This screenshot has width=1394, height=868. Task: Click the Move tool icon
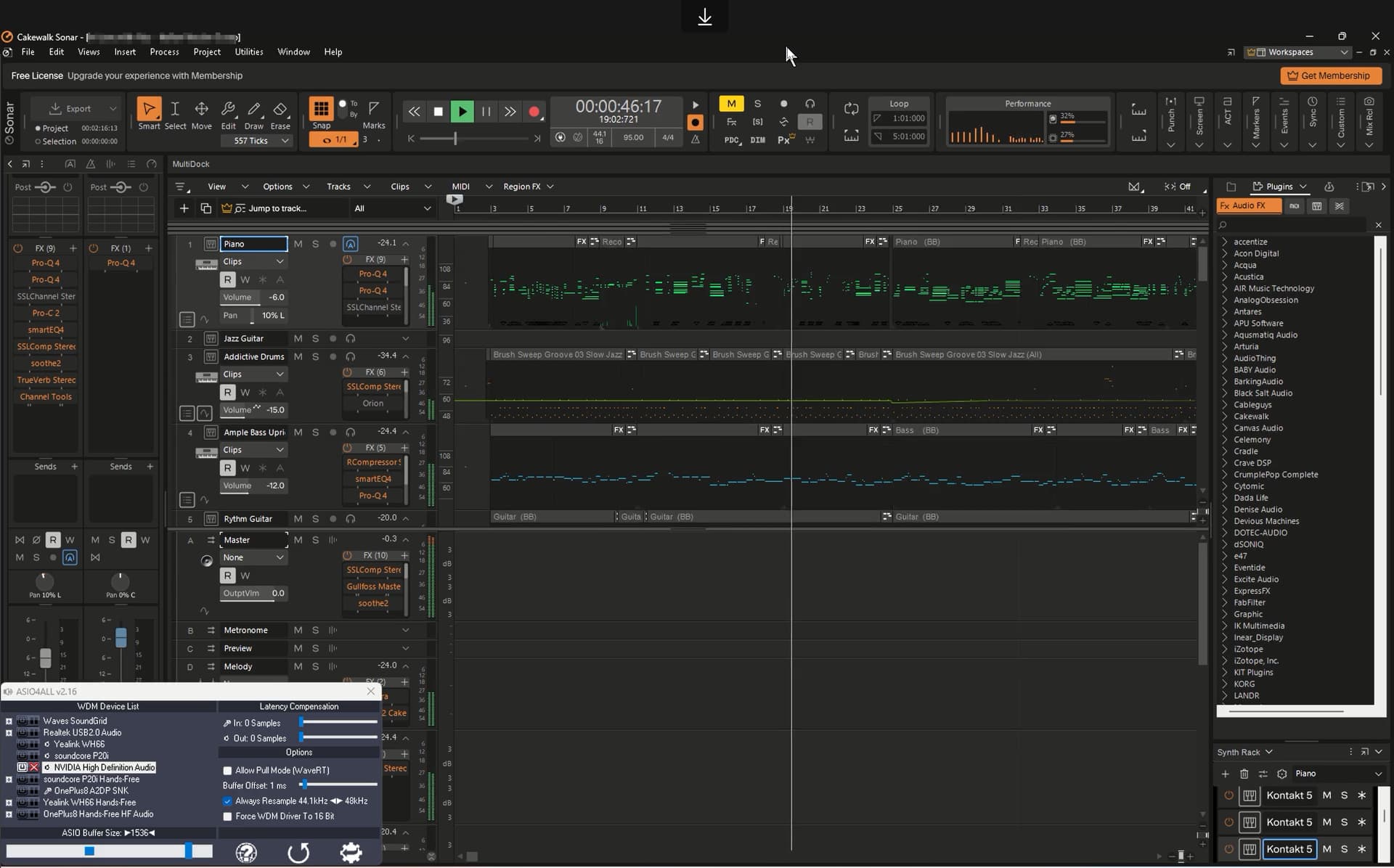[x=201, y=110]
